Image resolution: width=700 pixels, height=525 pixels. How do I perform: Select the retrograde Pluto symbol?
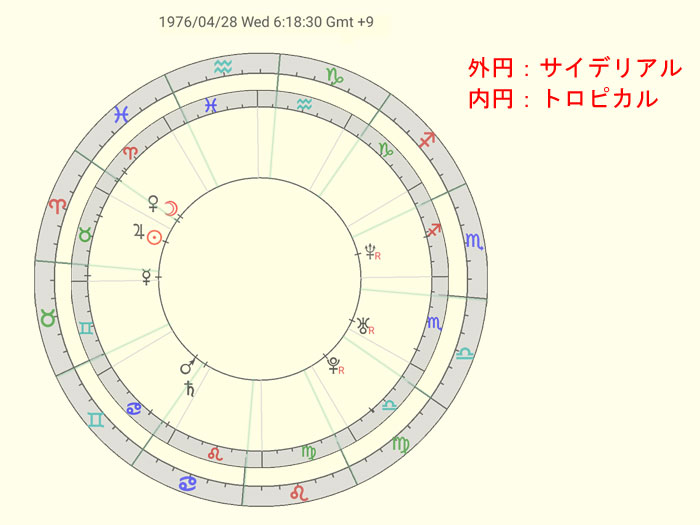click(335, 365)
